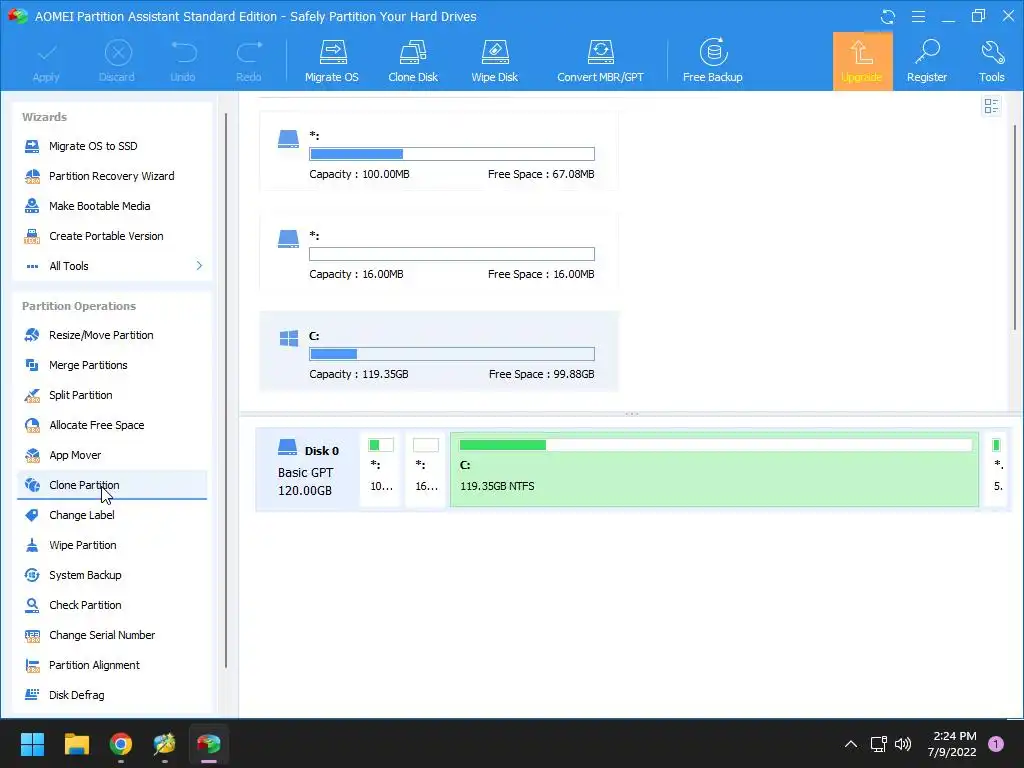Click the refresh icon in title bar
The image size is (1024, 768).
click(x=888, y=16)
